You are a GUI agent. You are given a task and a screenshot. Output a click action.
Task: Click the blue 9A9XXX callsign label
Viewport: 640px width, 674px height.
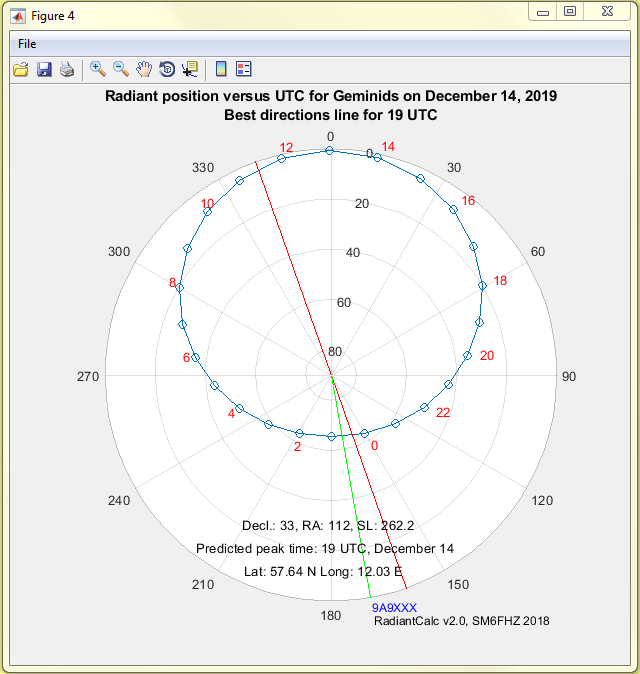click(394, 608)
